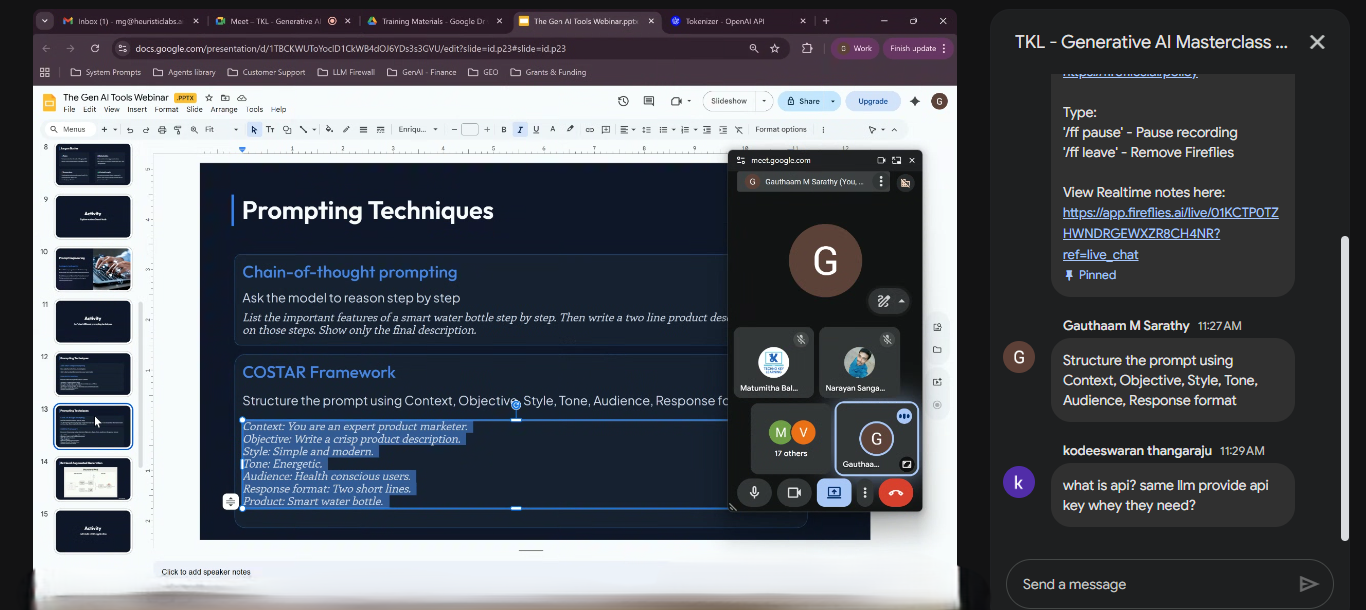Click the Send a message field
The image size is (1366, 610).
coord(1150,584)
